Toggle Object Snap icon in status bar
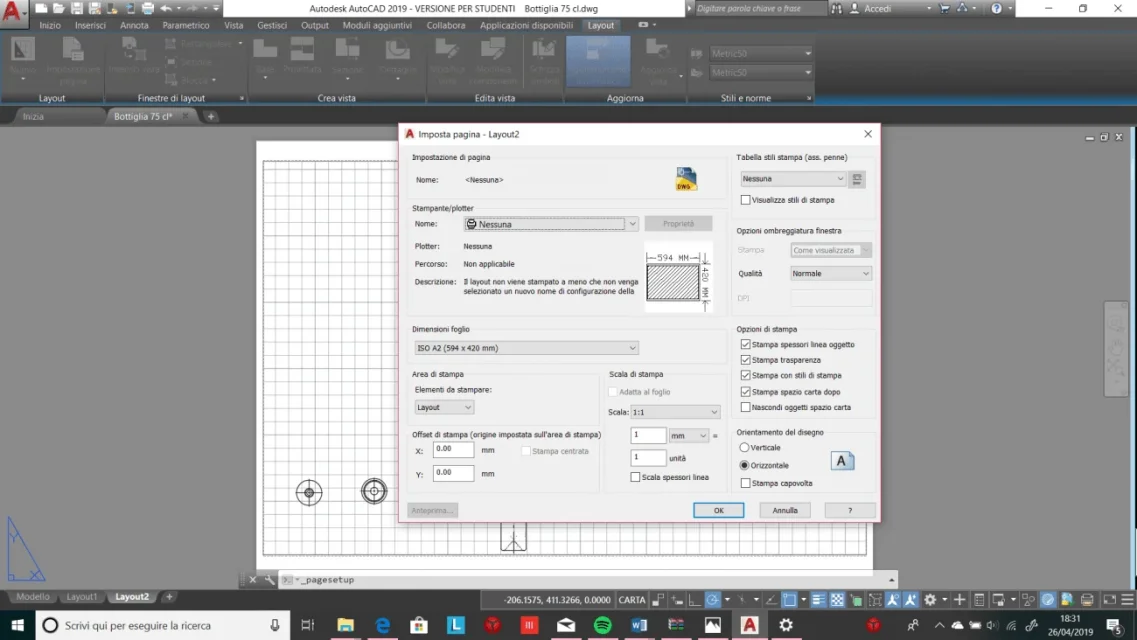This screenshot has width=1137, height=640. point(790,599)
